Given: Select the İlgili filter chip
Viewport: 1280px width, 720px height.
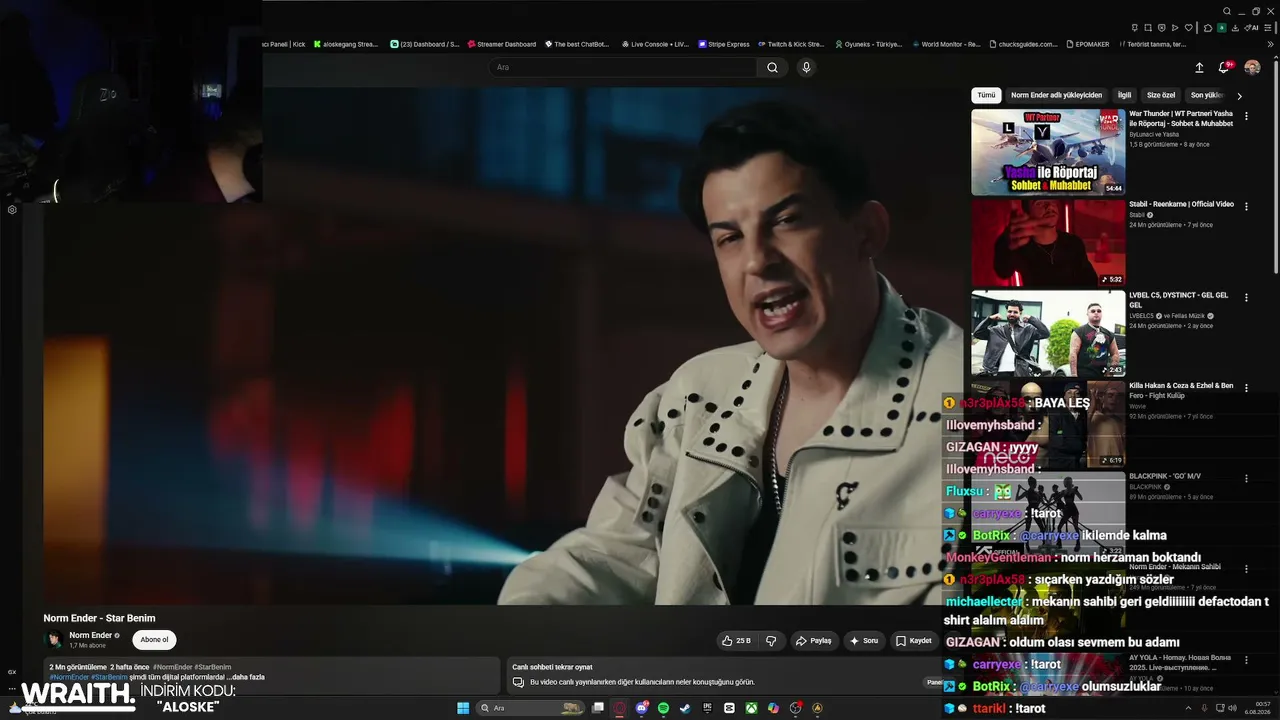Looking at the screenshot, I should tap(1124, 95).
